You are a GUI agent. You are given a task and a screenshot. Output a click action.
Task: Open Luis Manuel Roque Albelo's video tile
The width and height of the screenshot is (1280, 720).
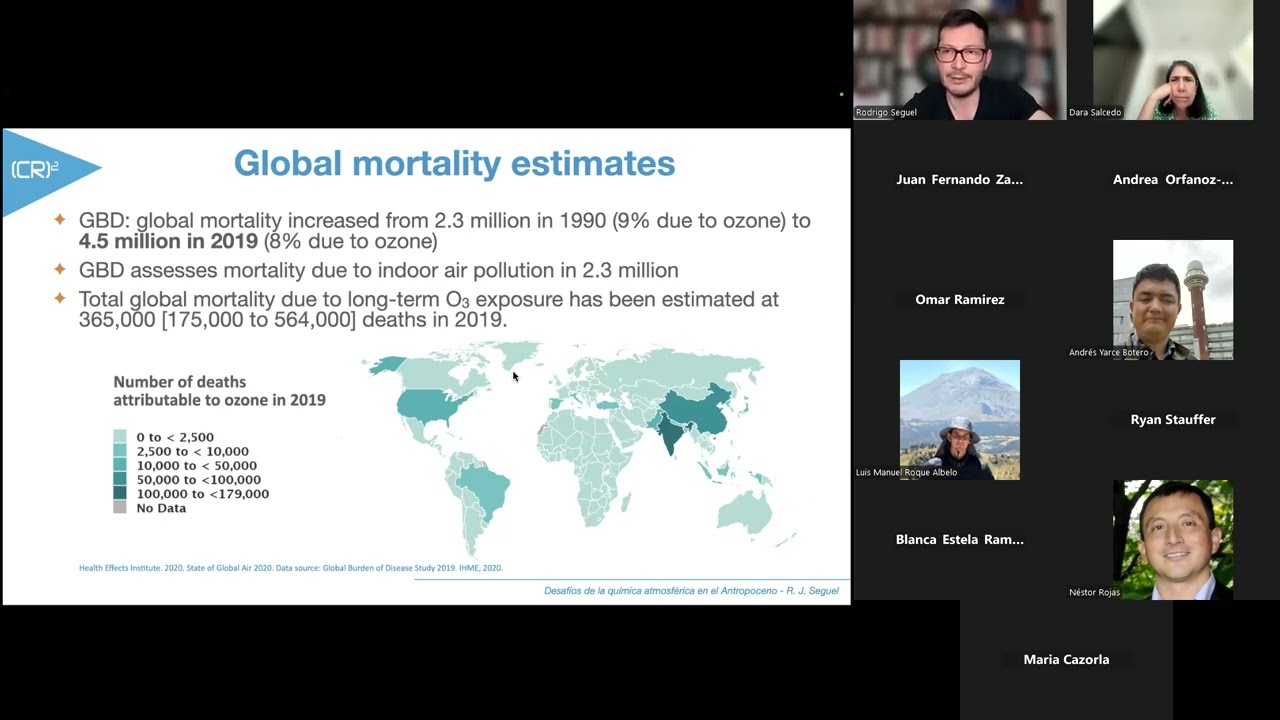959,420
